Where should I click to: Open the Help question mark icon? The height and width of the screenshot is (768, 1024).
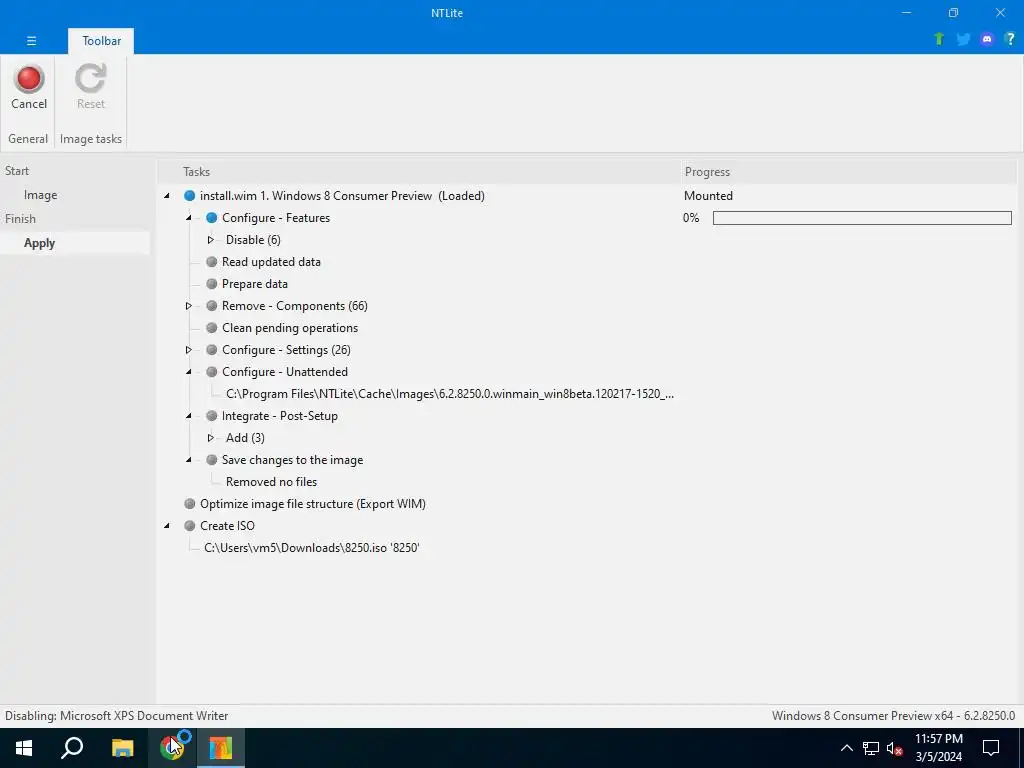tap(1010, 39)
